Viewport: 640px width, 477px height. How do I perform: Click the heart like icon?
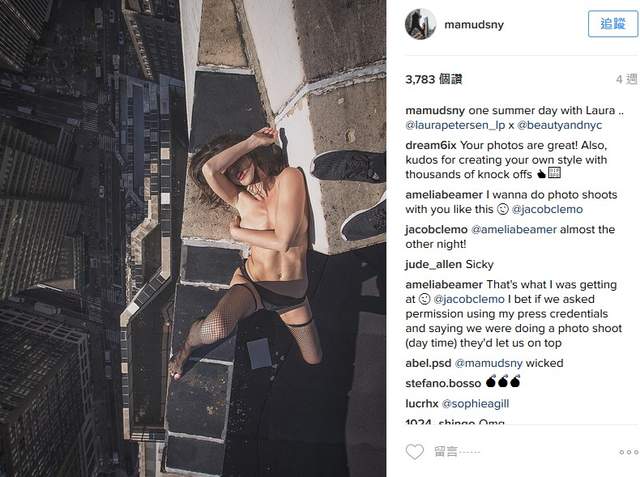click(415, 452)
